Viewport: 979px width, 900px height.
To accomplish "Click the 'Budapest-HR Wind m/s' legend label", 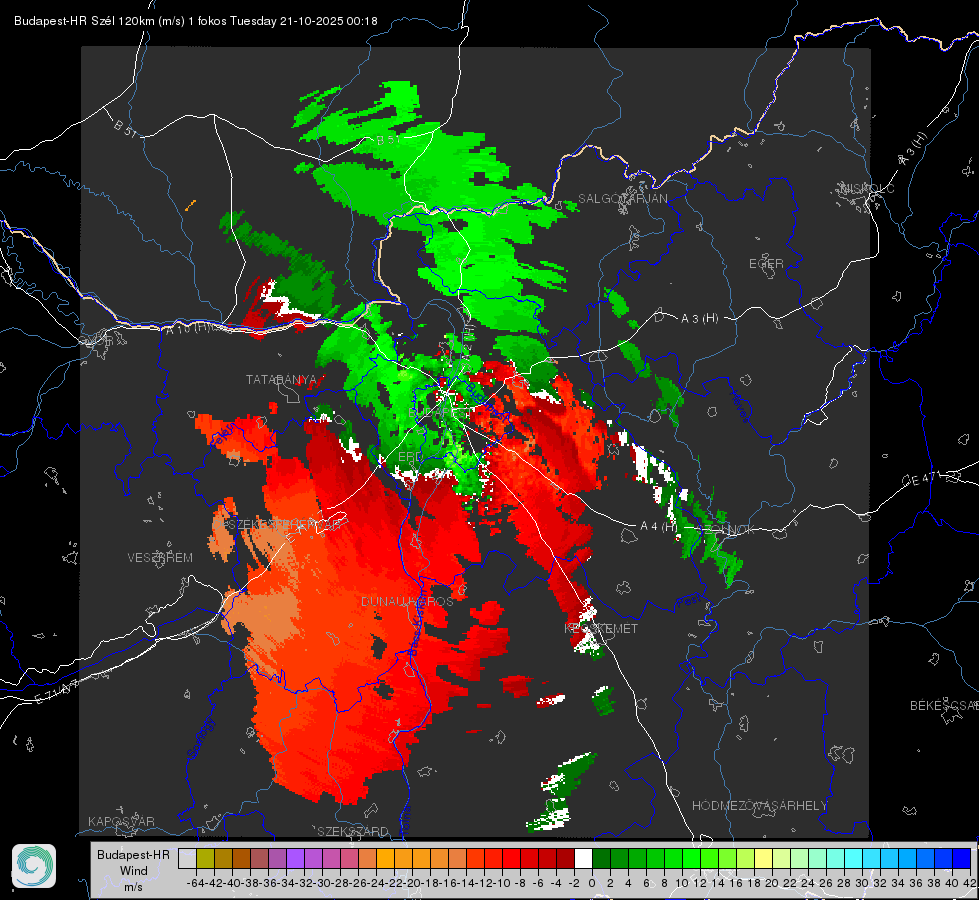I will tap(133, 871).
